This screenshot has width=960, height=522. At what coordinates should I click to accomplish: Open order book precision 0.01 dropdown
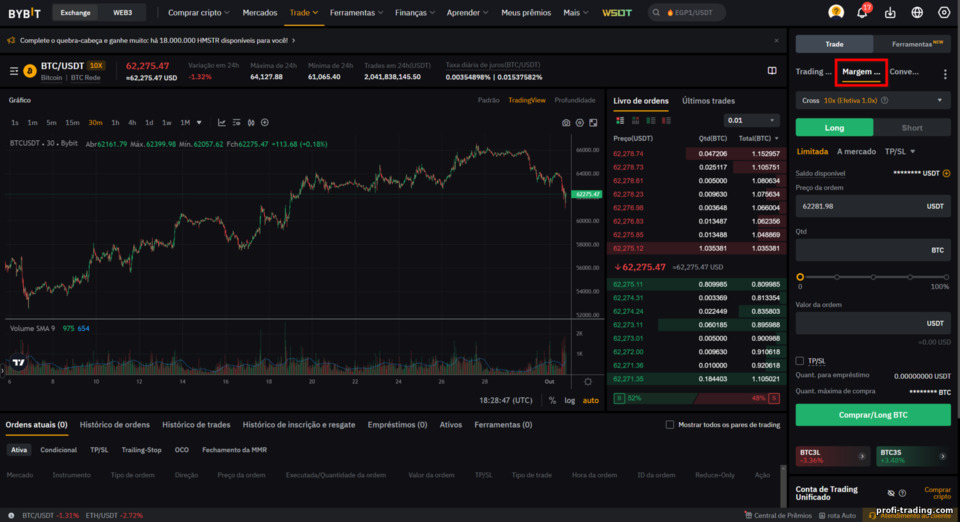[x=751, y=121]
